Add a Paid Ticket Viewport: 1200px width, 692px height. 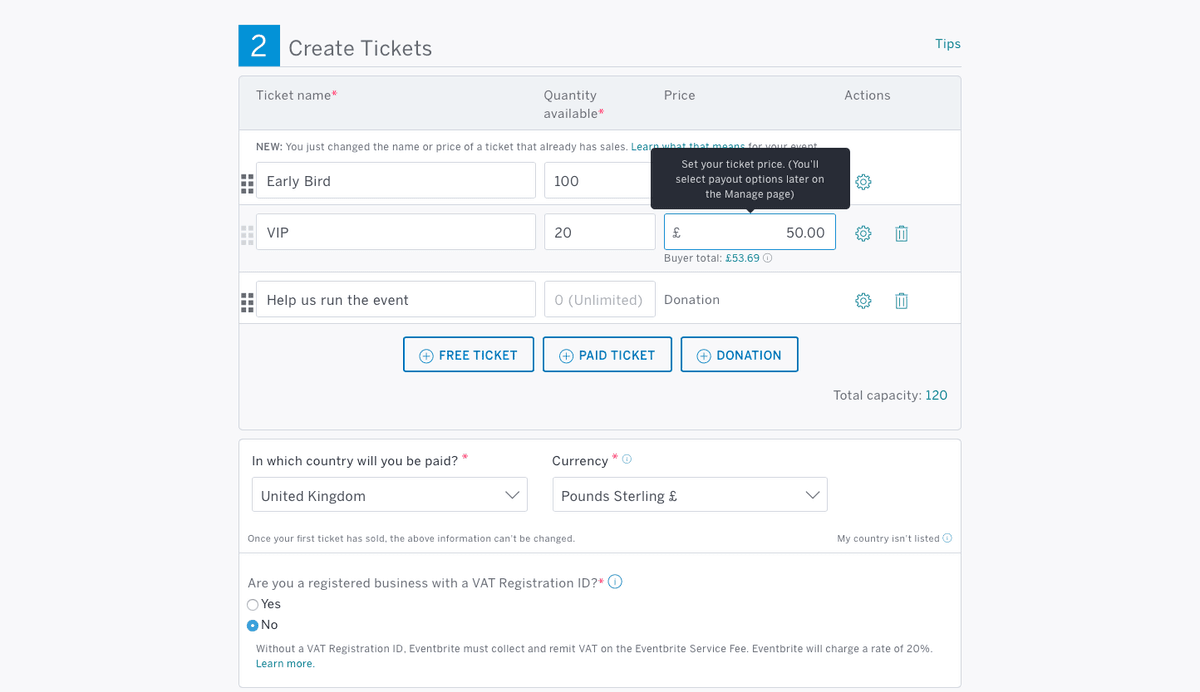tap(607, 355)
